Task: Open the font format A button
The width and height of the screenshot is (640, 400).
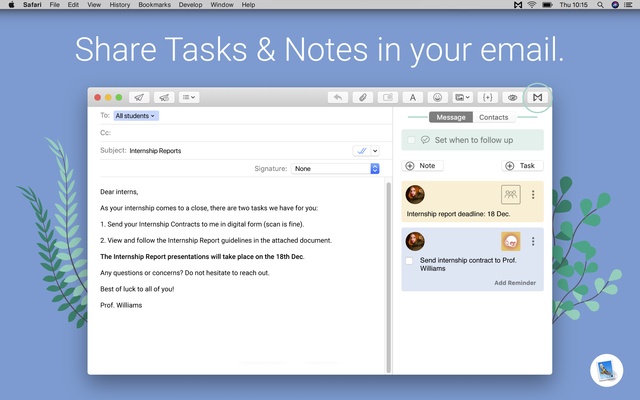Action: (x=413, y=97)
